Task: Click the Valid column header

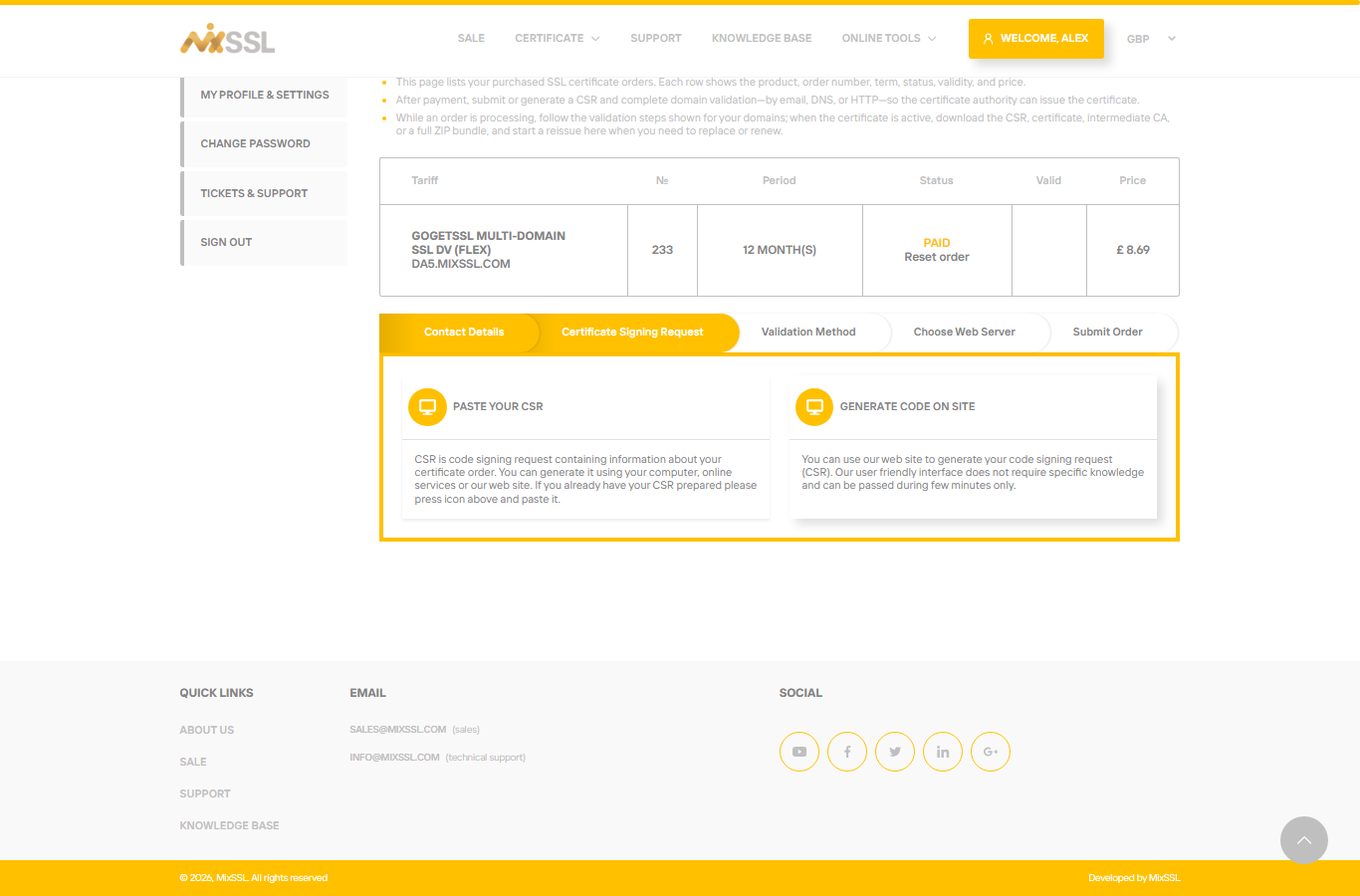Action: point(1048,180)
